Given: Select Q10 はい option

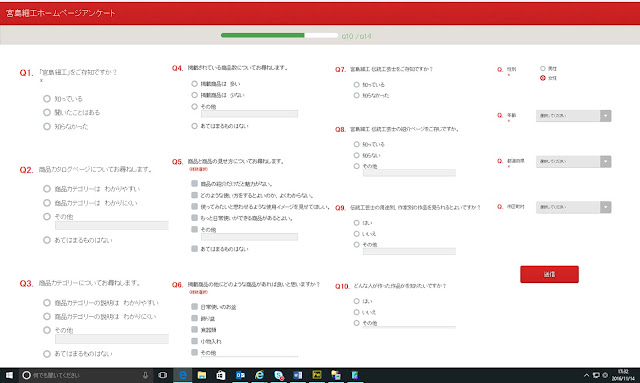Looking at the screenshot, I should point(357,301).
